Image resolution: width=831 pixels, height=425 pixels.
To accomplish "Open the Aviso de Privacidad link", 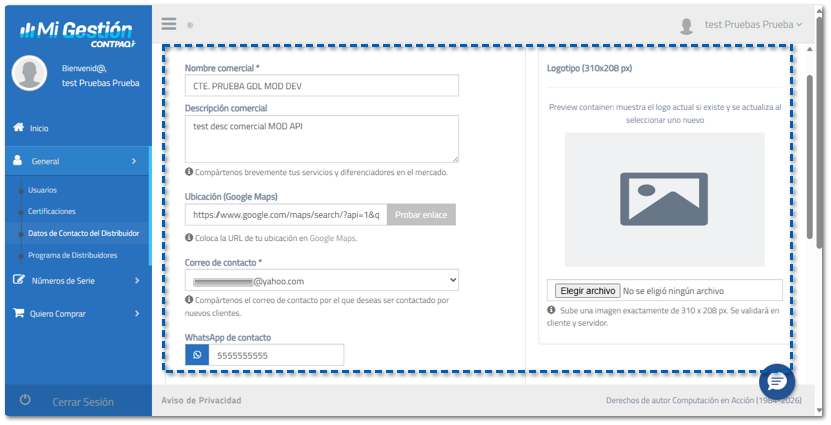I will coord(201,401).
